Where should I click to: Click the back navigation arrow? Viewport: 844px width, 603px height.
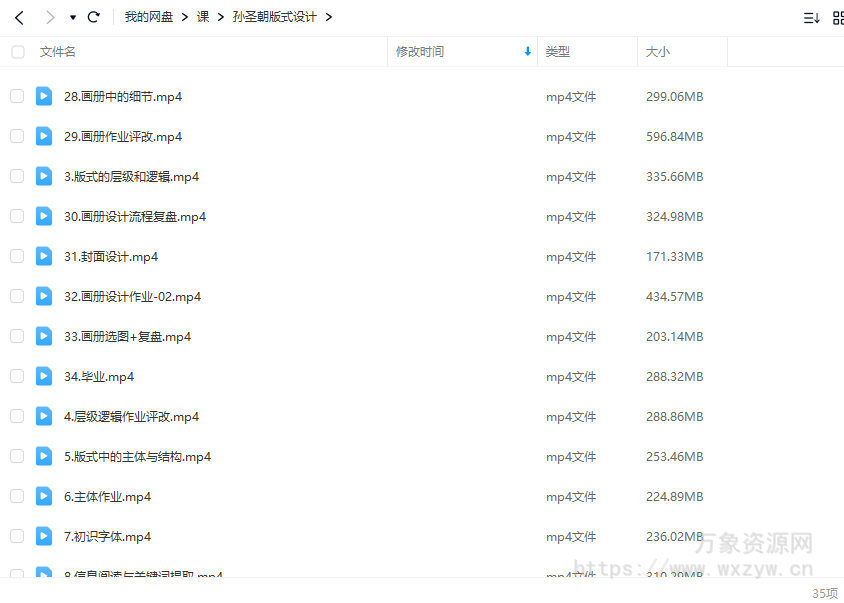[18, 16]
